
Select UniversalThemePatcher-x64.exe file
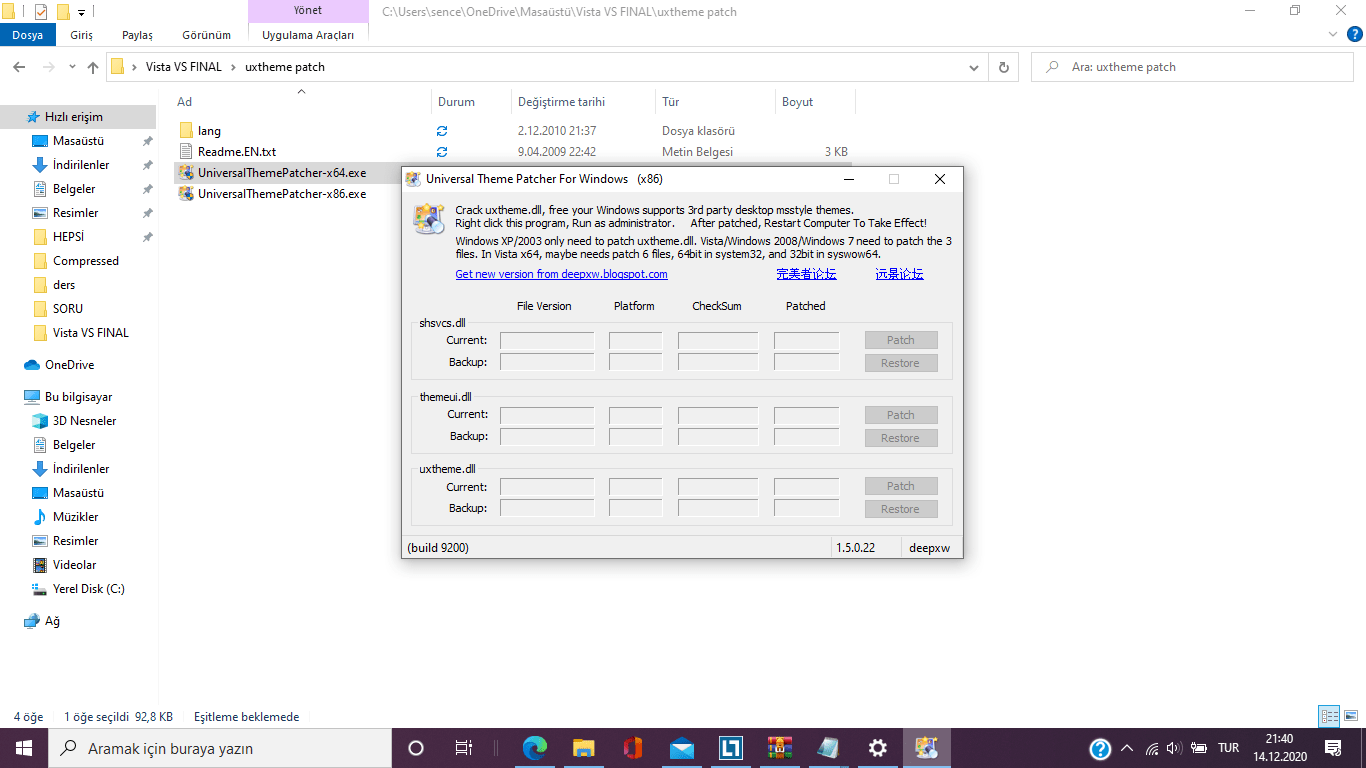(x=282, y=173)
